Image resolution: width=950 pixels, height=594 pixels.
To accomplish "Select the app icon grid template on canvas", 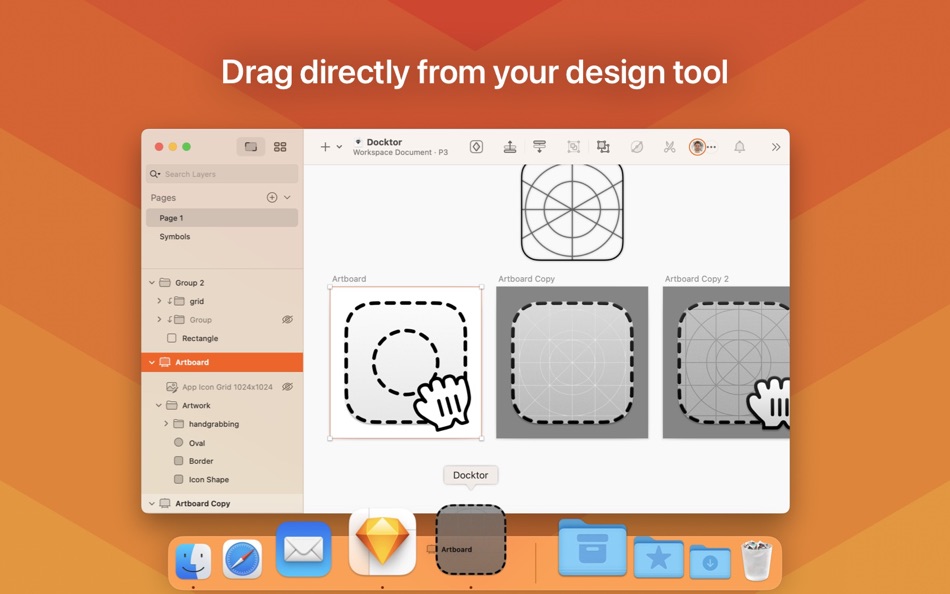I will 573,213.
